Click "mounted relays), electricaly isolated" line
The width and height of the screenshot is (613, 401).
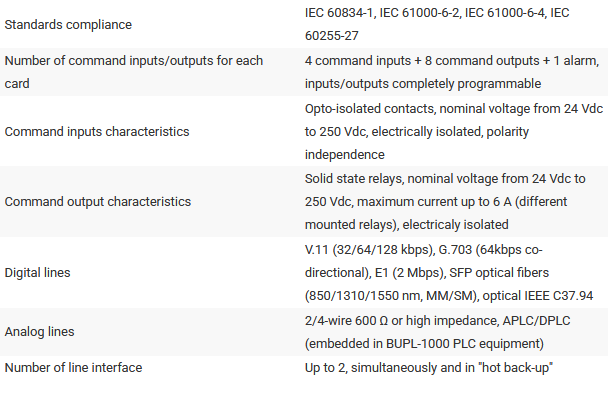pos(407,225)
